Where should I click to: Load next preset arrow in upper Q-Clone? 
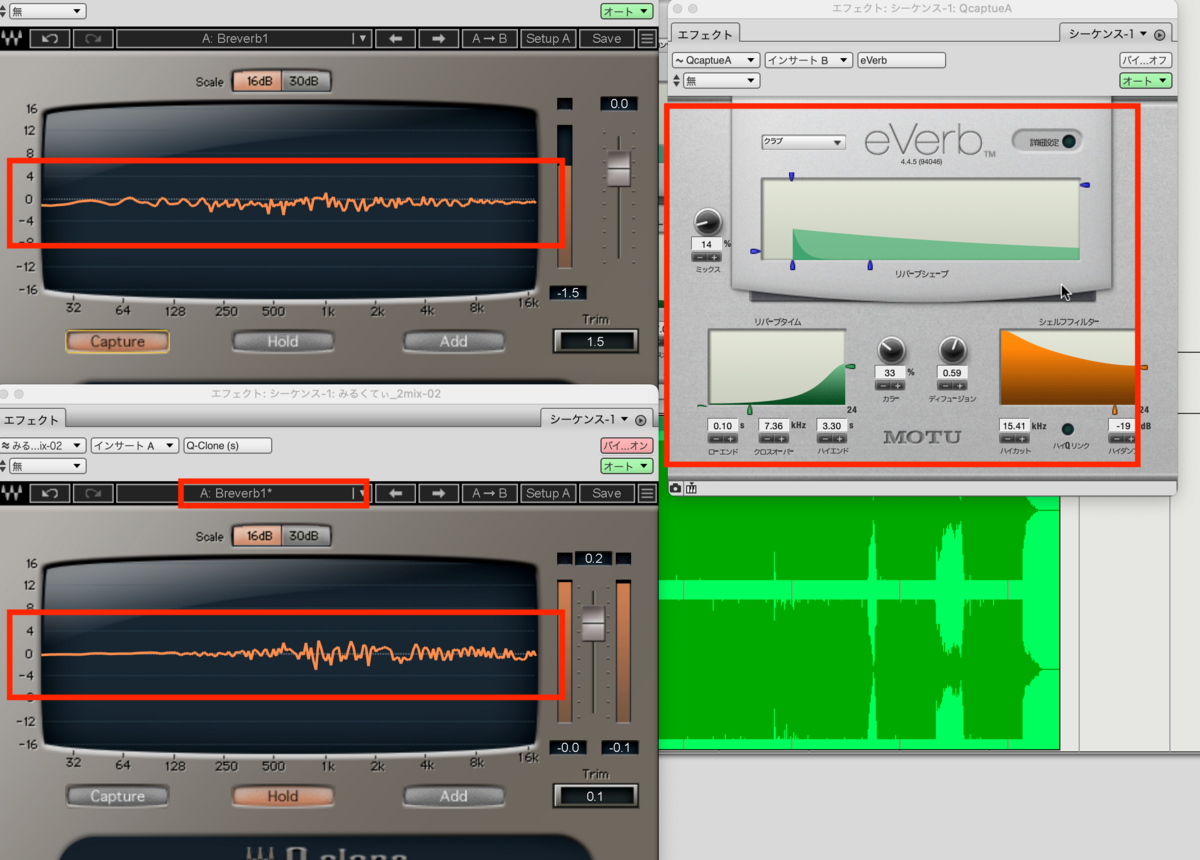pyautogui.click(x=438, y=39)
